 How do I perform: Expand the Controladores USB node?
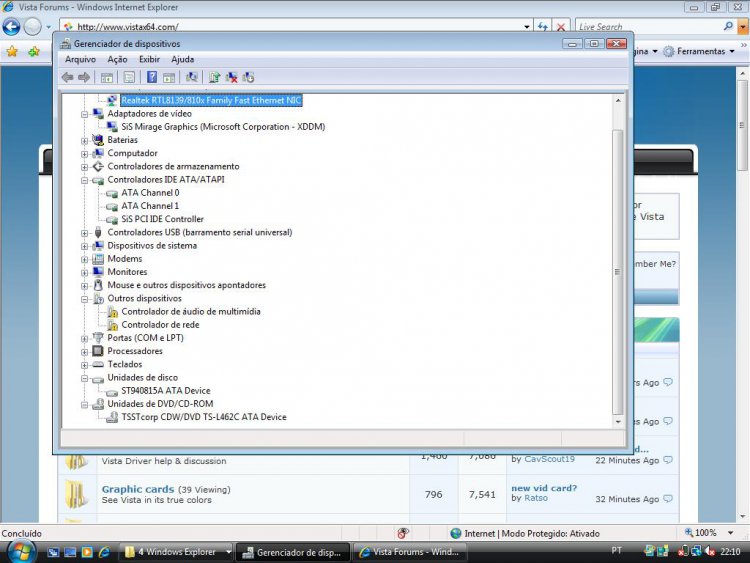tap(85, 233)
